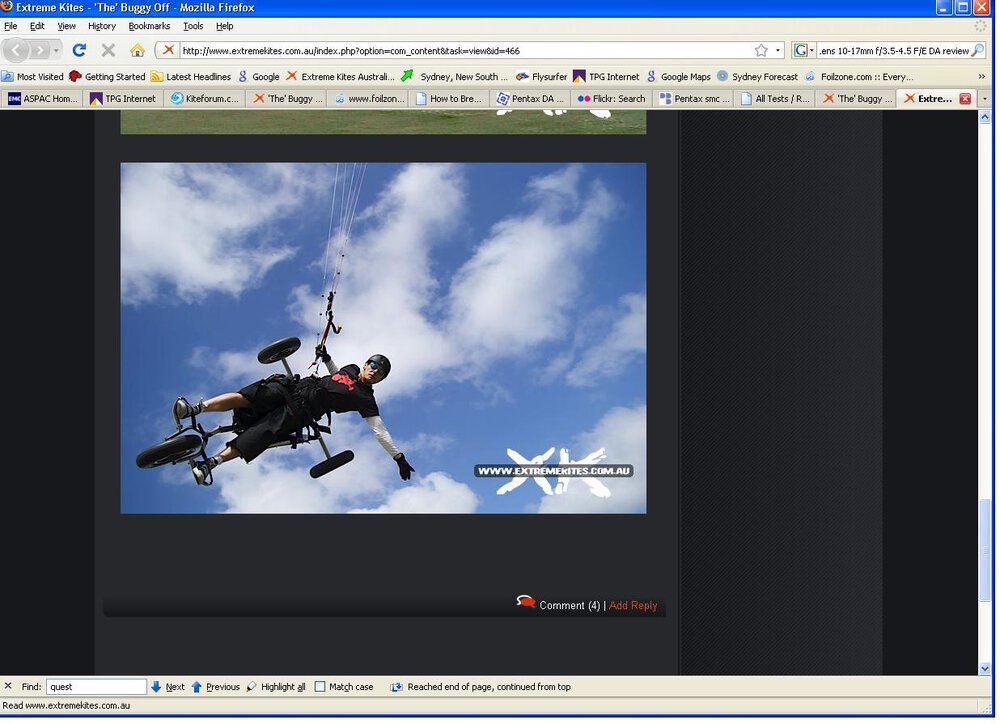Click Next in the Find bar
The height and width of the screenshot is (724, 1000).
click(x=168, y=687)
